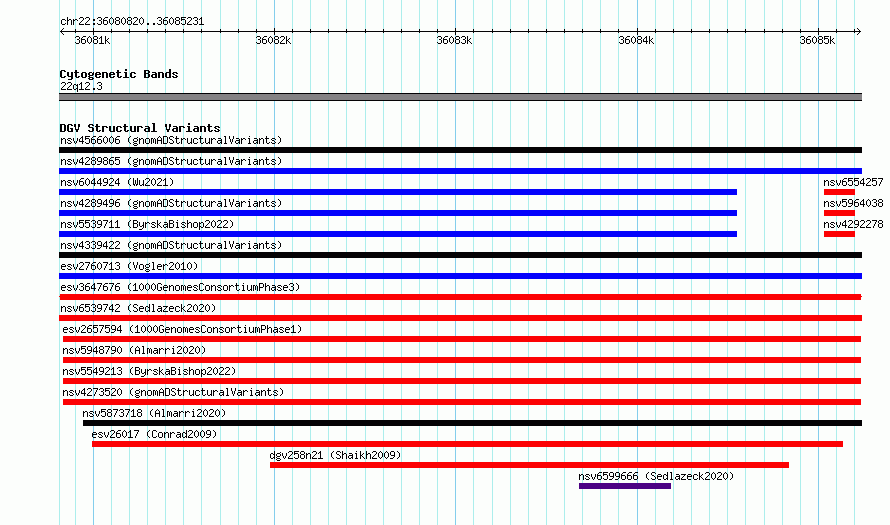The width and height of the screenshot is (890, 525).
Task: Open the nsv5964038 variant label
Action: point(853,203)
